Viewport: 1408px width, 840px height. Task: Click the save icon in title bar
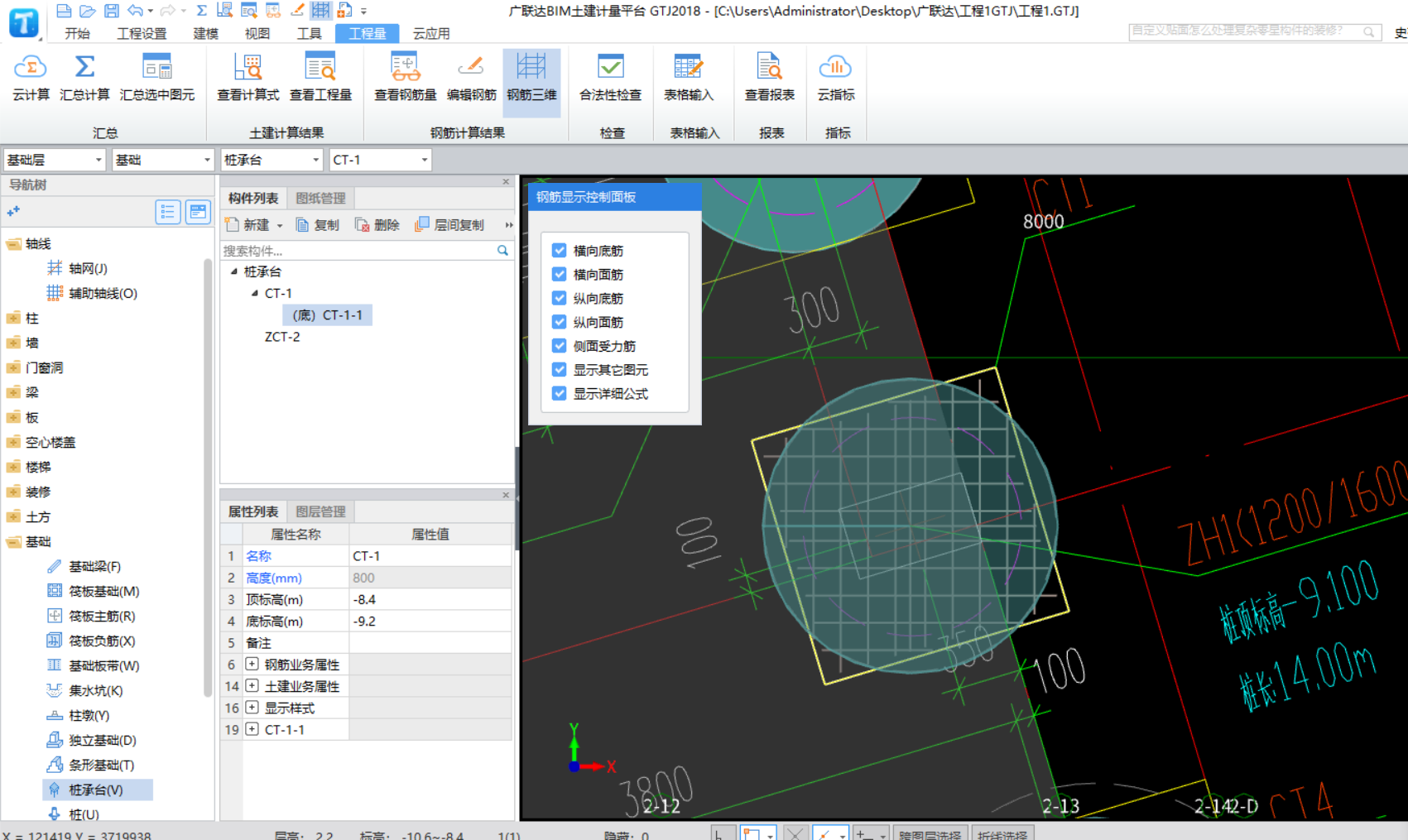[x=111, y=11]
